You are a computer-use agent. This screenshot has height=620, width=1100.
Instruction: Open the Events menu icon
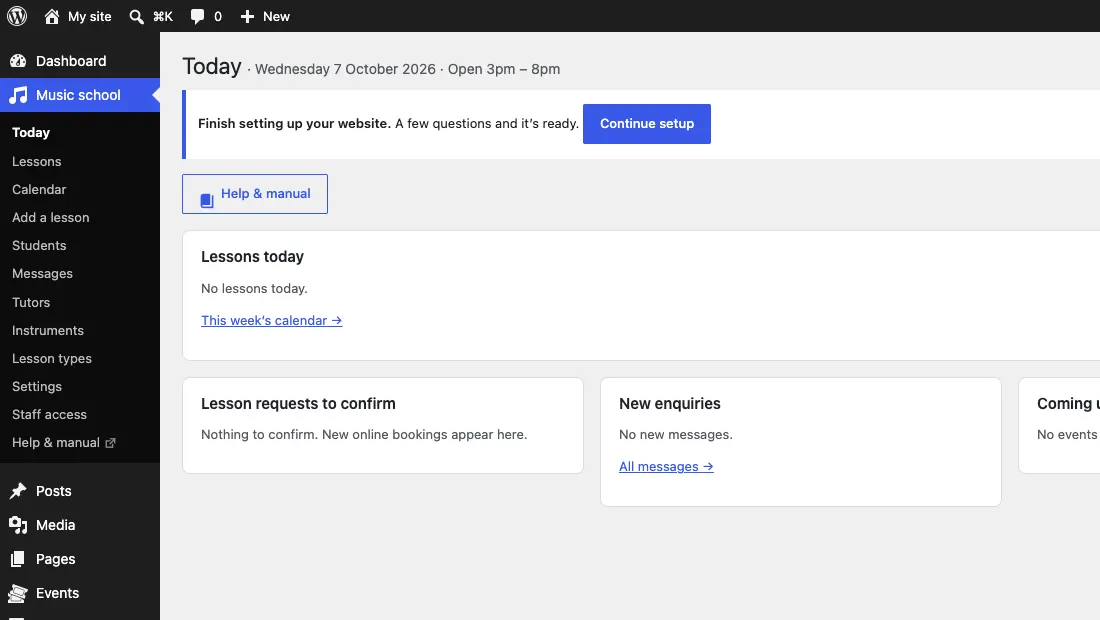[18, 593]
